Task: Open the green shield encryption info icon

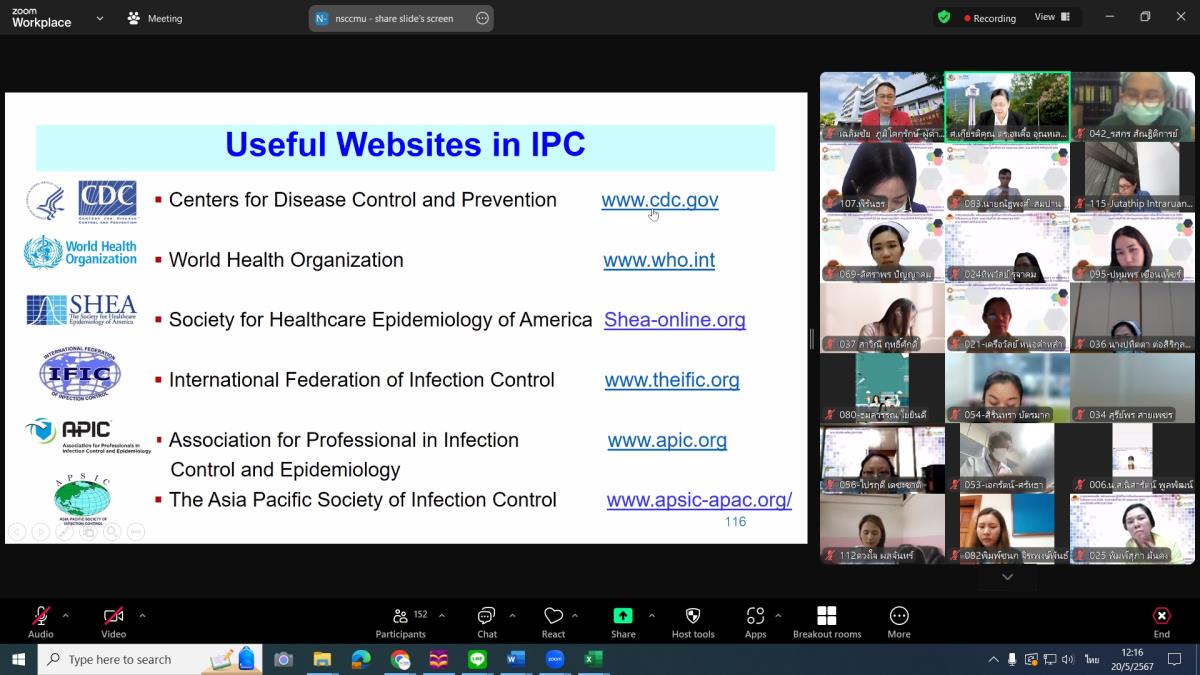Action: [x=944, y=17]
